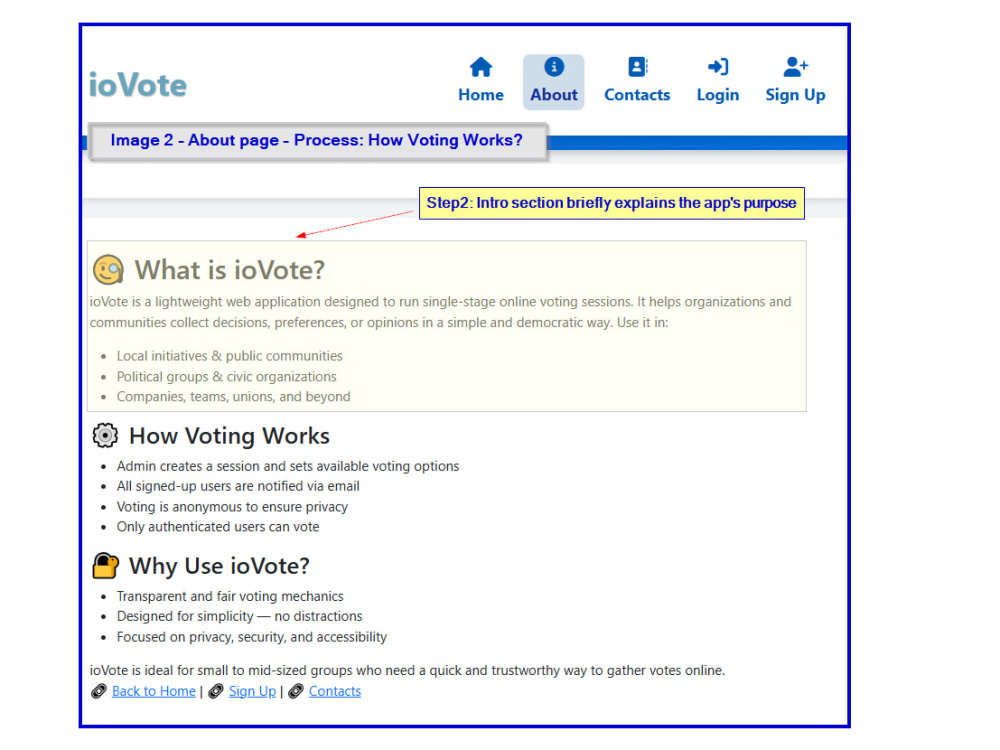Choose the Sign Up menu label

click(795, 95)
